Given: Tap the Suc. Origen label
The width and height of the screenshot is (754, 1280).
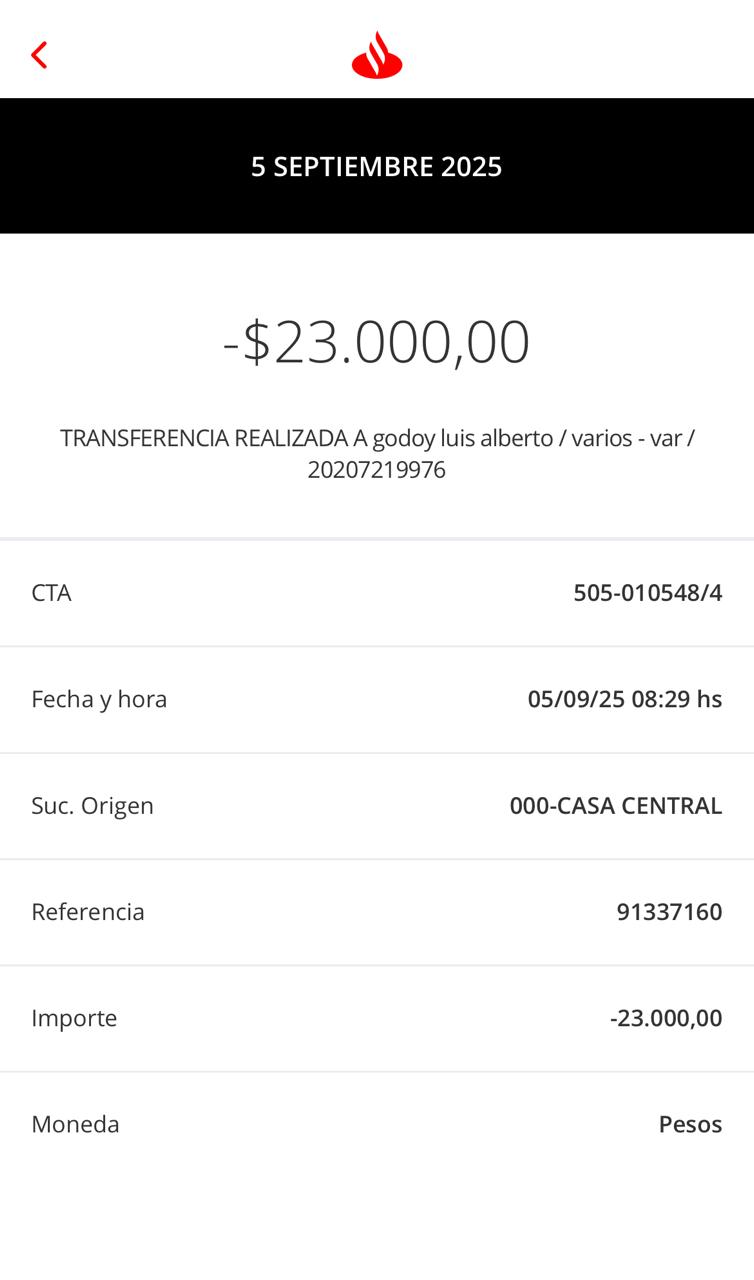Looking at the screenshot, I should (92, 806).
